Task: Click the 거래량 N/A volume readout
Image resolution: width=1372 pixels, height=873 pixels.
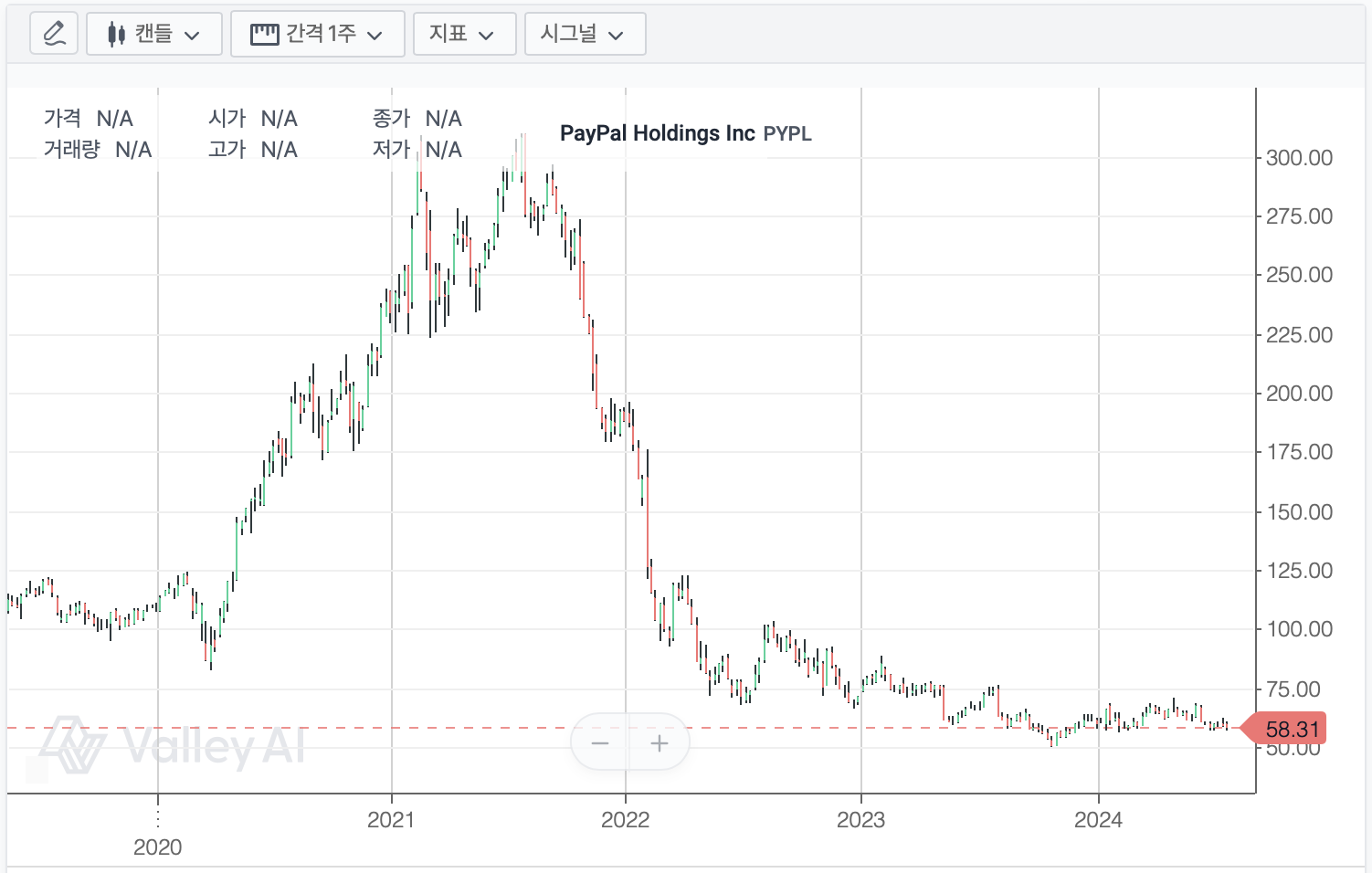Action: [x=98, y=150]
